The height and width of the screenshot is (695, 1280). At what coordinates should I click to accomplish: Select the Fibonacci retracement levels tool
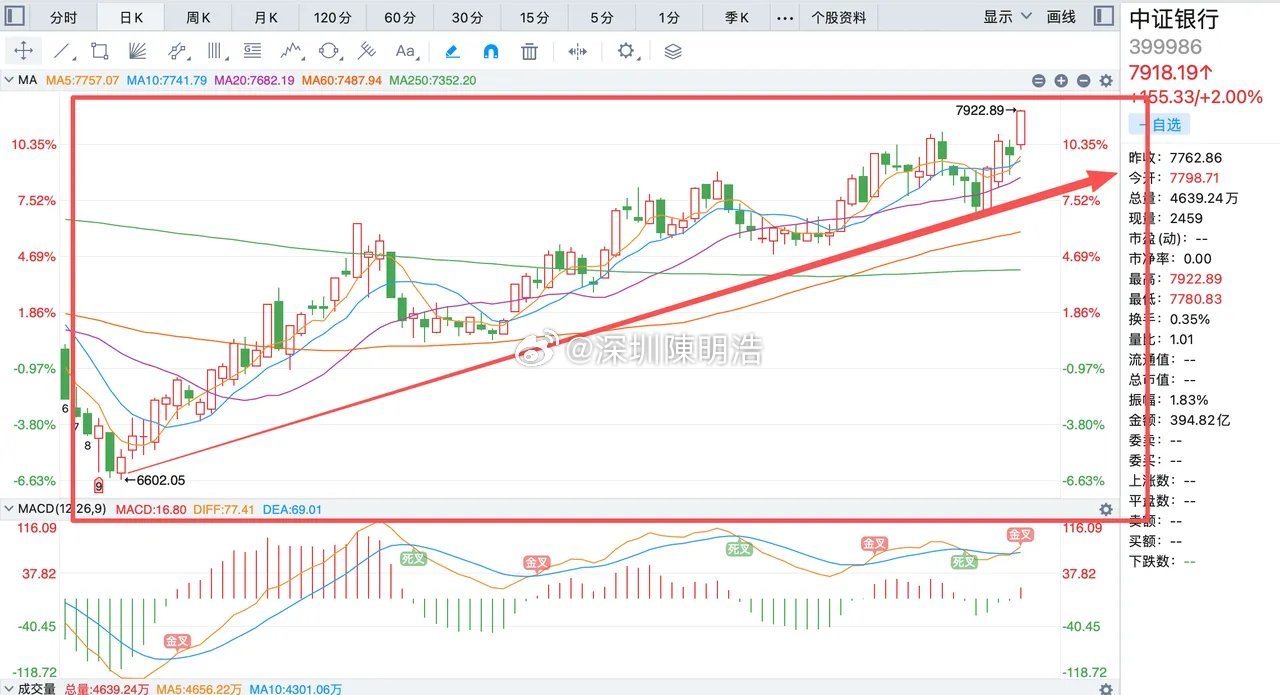pos(252,51)
